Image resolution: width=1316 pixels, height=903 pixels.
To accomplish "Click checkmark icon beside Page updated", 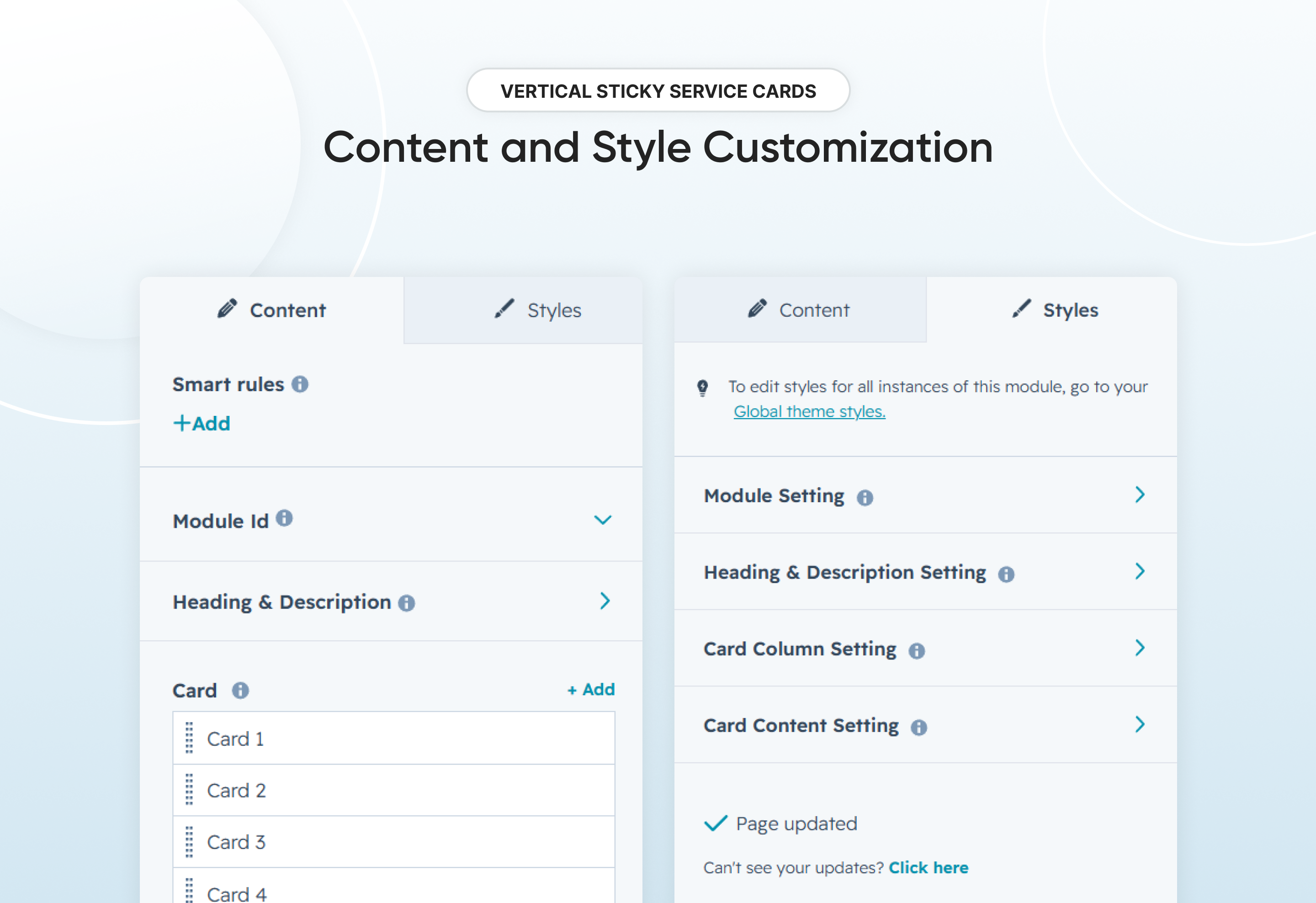I will coord(715,823).
